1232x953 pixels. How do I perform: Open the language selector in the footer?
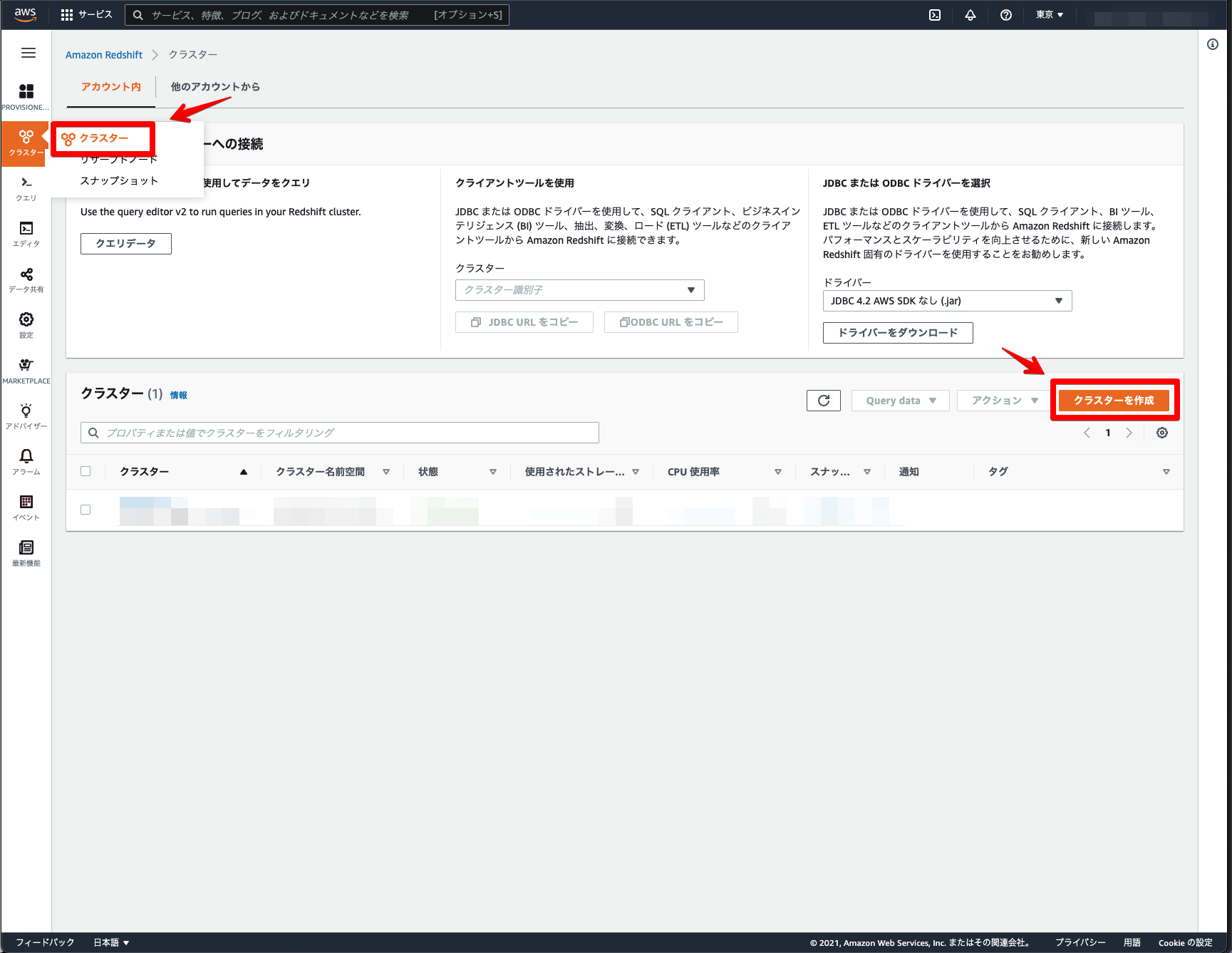pyautogui.click(x=111, y=942)
